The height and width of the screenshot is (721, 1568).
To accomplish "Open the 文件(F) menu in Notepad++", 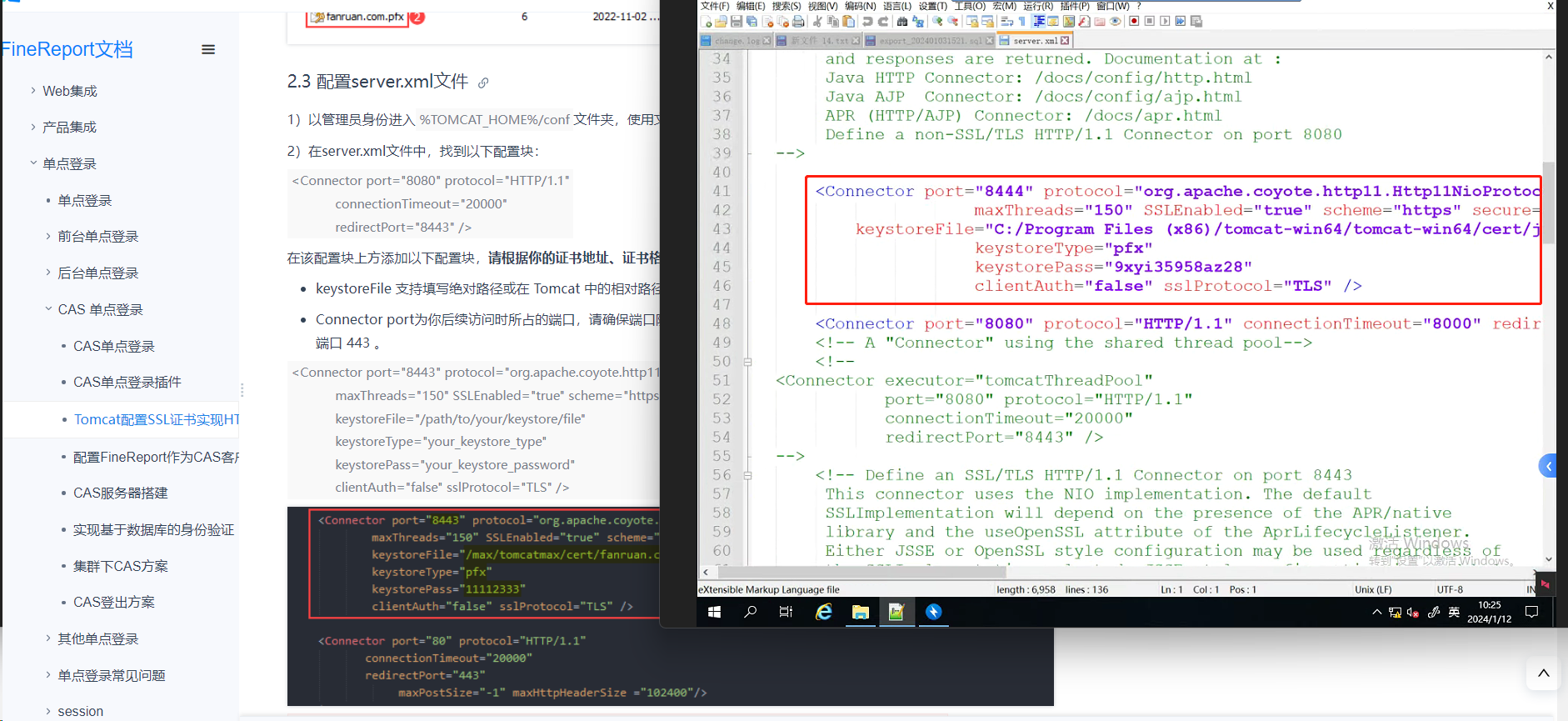I will tap(715, 6).
